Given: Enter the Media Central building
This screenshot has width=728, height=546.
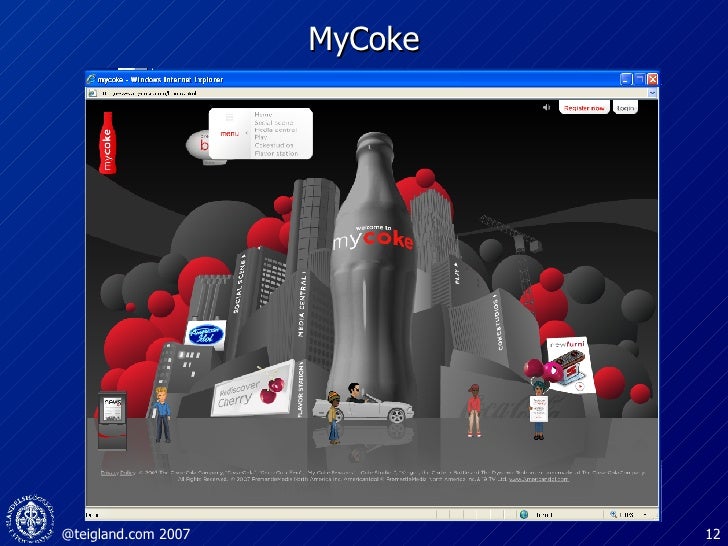Looking at the screenshot, I should 302,306.
